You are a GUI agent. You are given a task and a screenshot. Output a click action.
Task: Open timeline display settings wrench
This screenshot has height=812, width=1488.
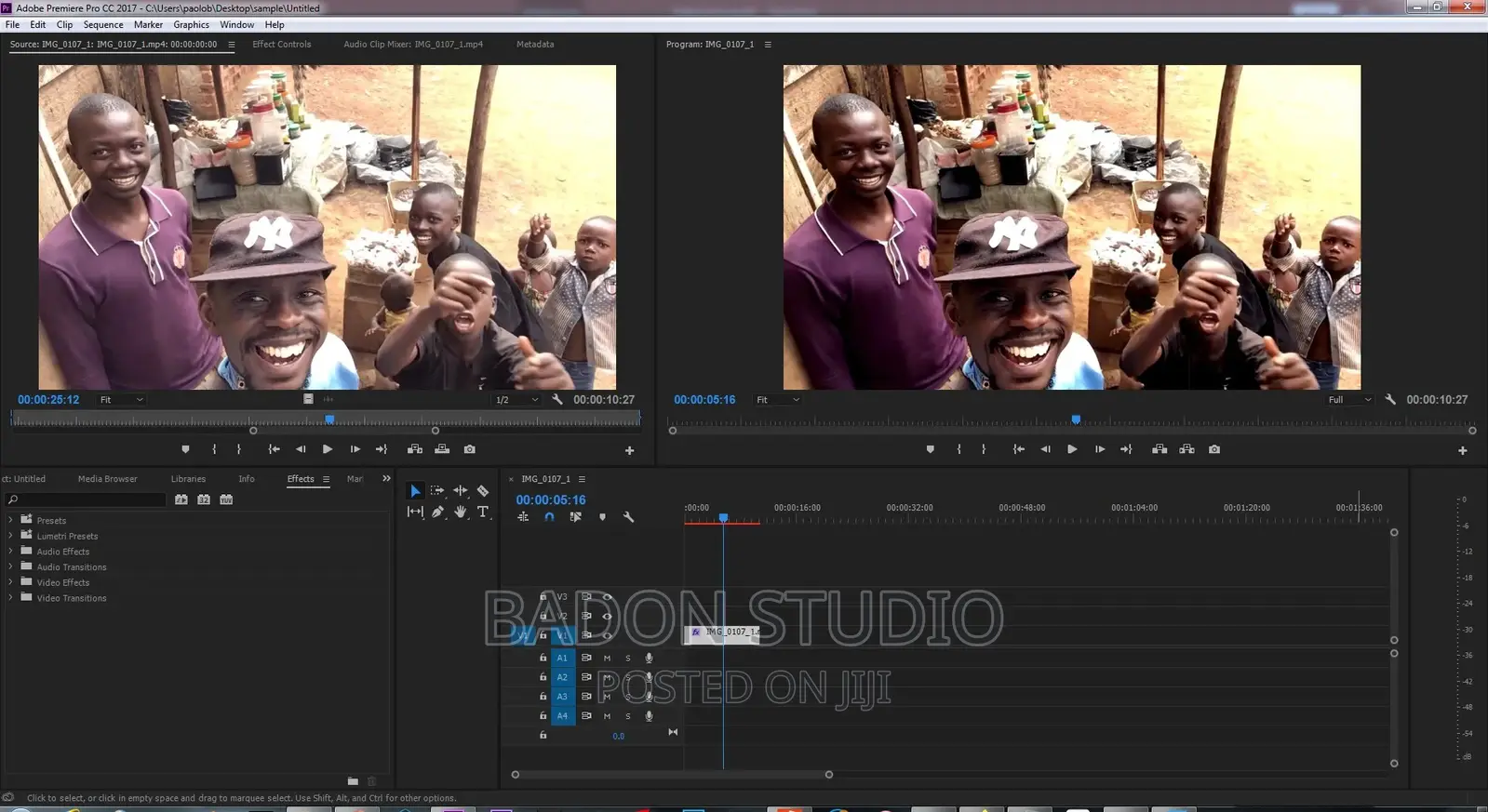click(x=628, y=517)
